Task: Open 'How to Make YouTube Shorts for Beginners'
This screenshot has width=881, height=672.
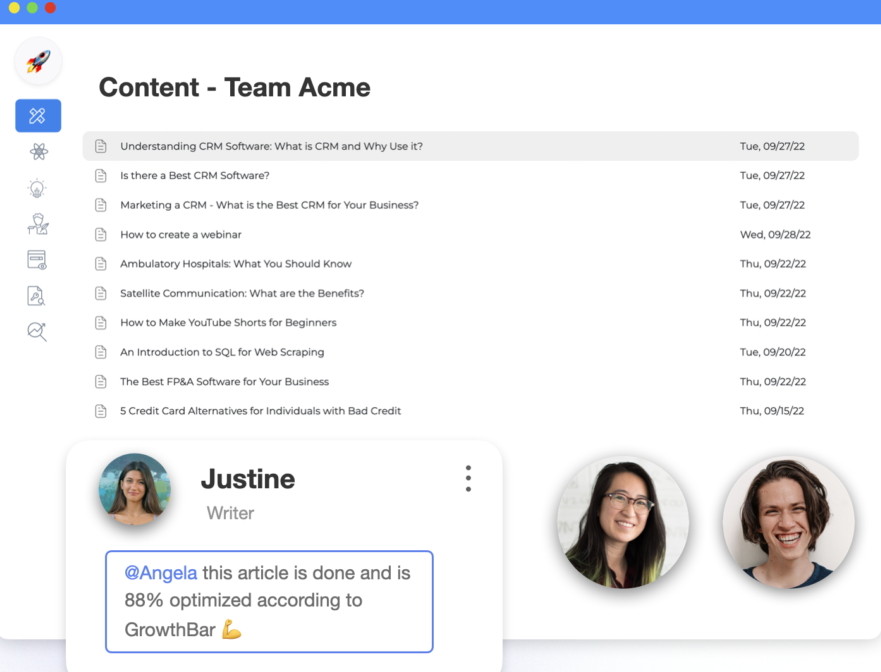Action: point(228,323)
